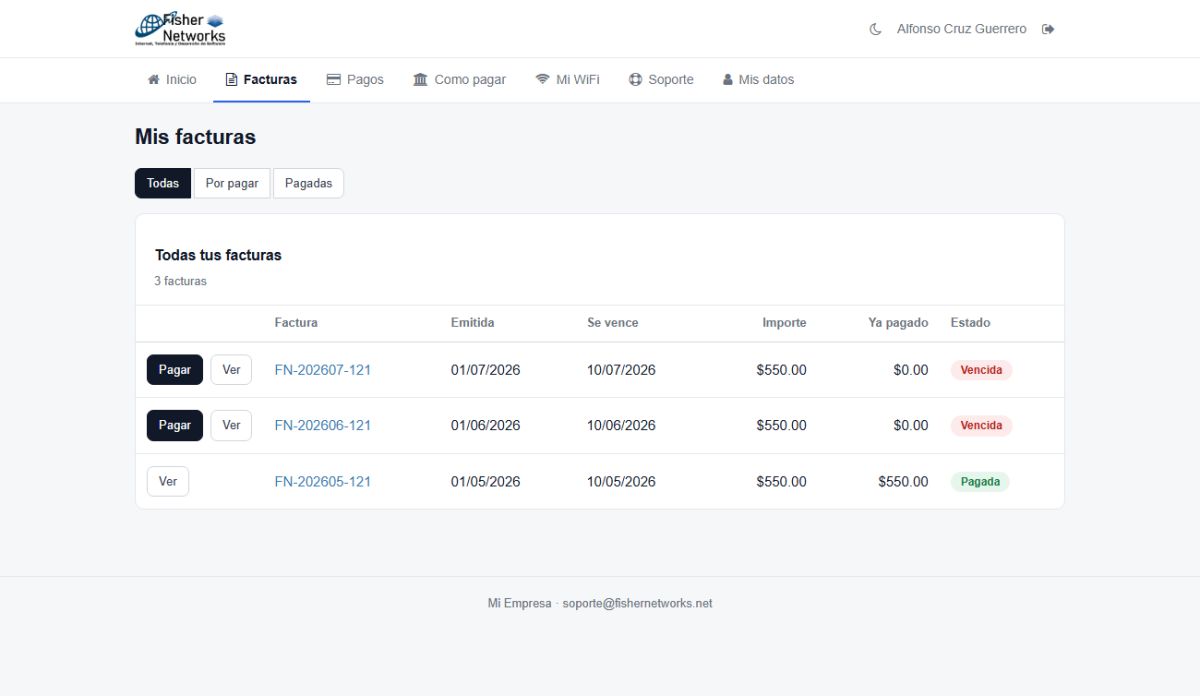Click the $550.00 paid amount of FN-202605-121
Viewport: 1200px width, 696px height.
904,481
